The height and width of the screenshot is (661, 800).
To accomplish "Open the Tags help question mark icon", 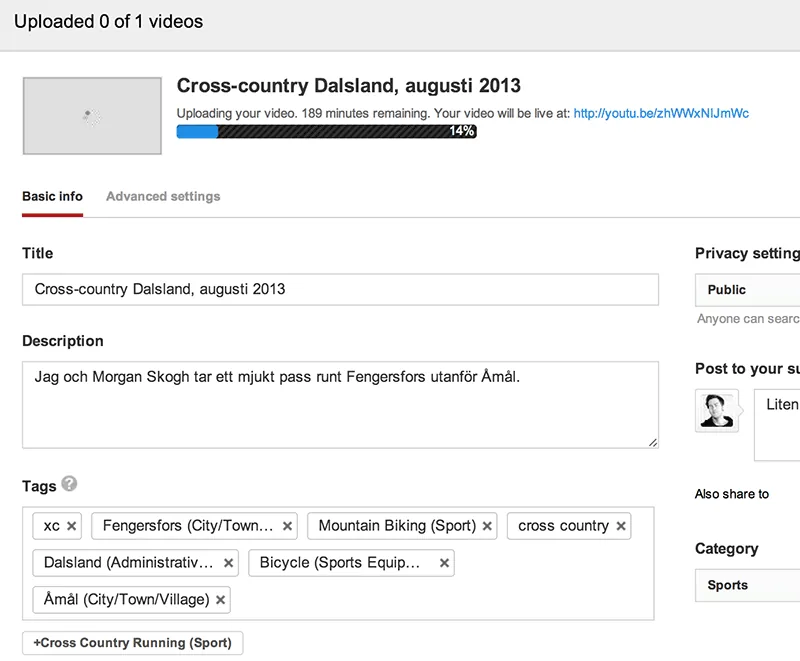I will 69,484.
